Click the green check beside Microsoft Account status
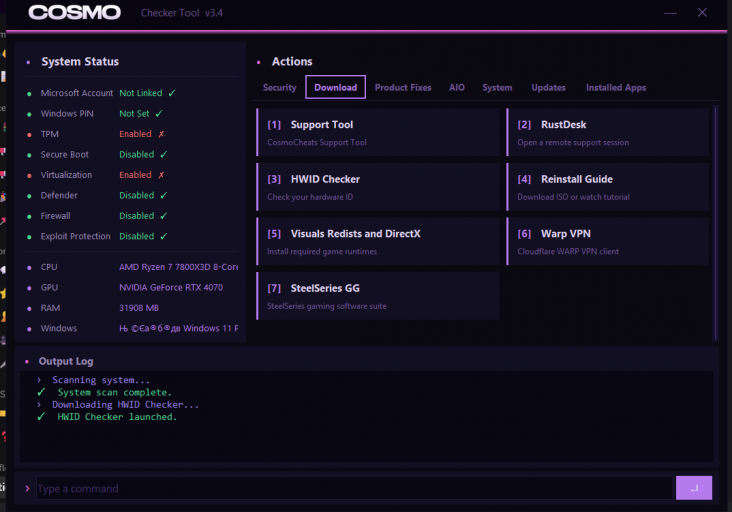Image resolution: width=732 pixels, height=512 pixels. tap(172, 93)
